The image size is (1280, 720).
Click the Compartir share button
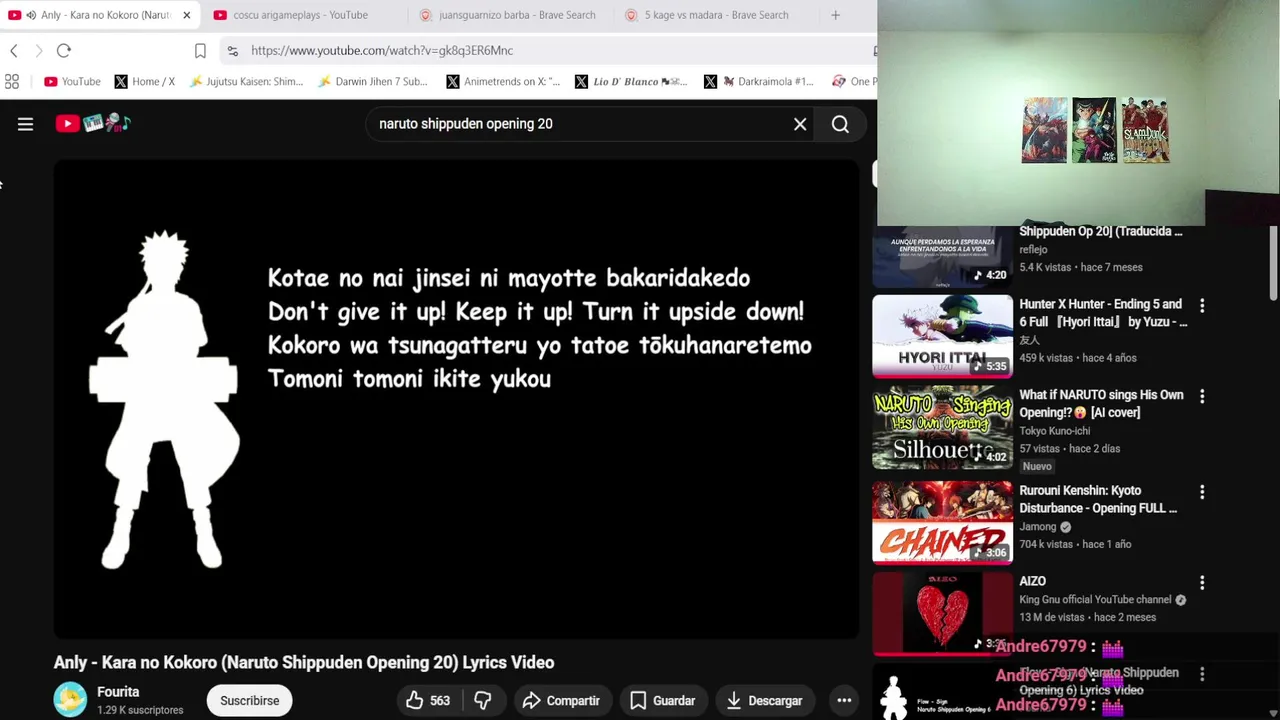(x=562, y=701)
